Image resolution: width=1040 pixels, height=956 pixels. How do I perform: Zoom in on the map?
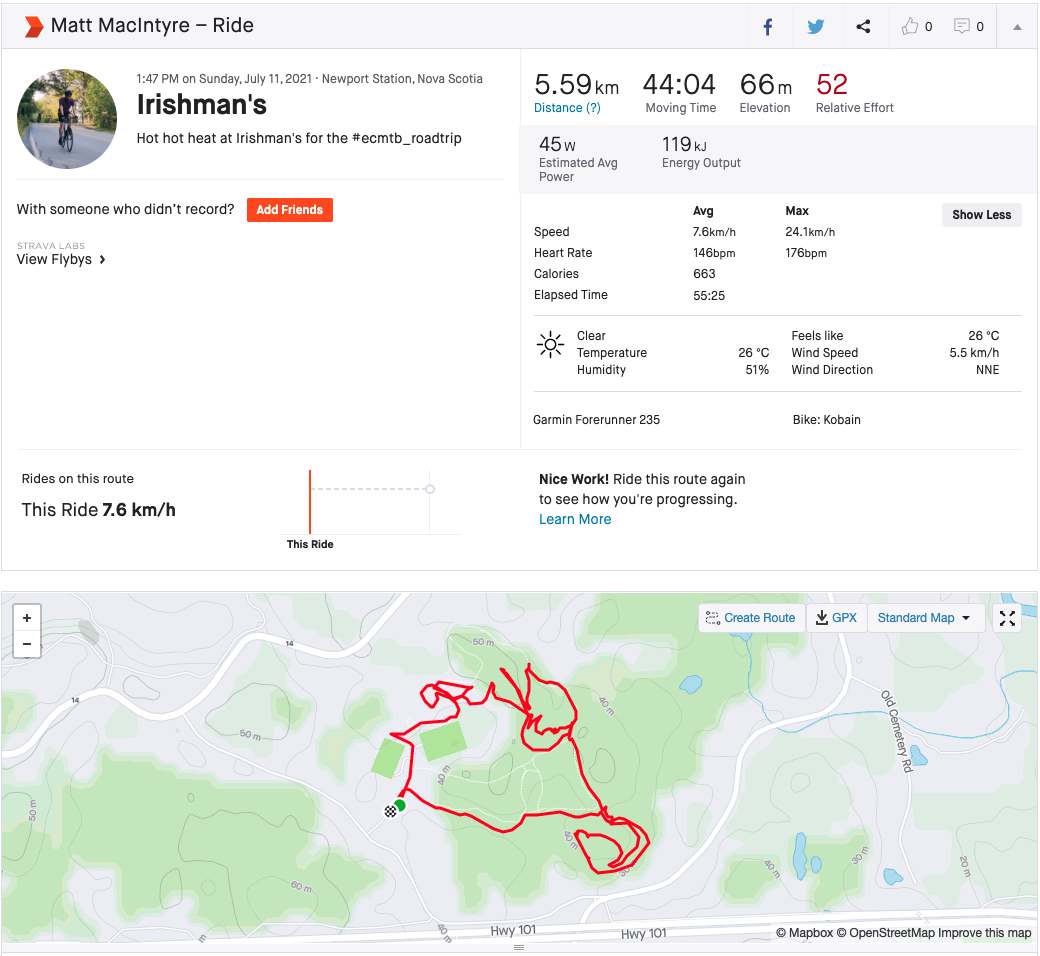[x=27, y=618]
